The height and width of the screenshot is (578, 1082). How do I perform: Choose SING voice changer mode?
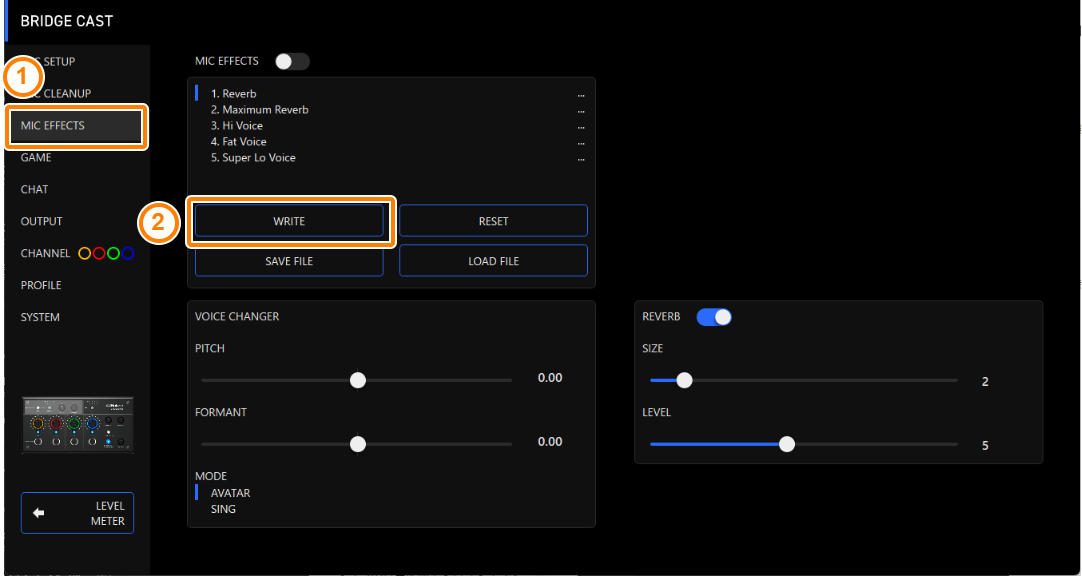pos(223,509)
